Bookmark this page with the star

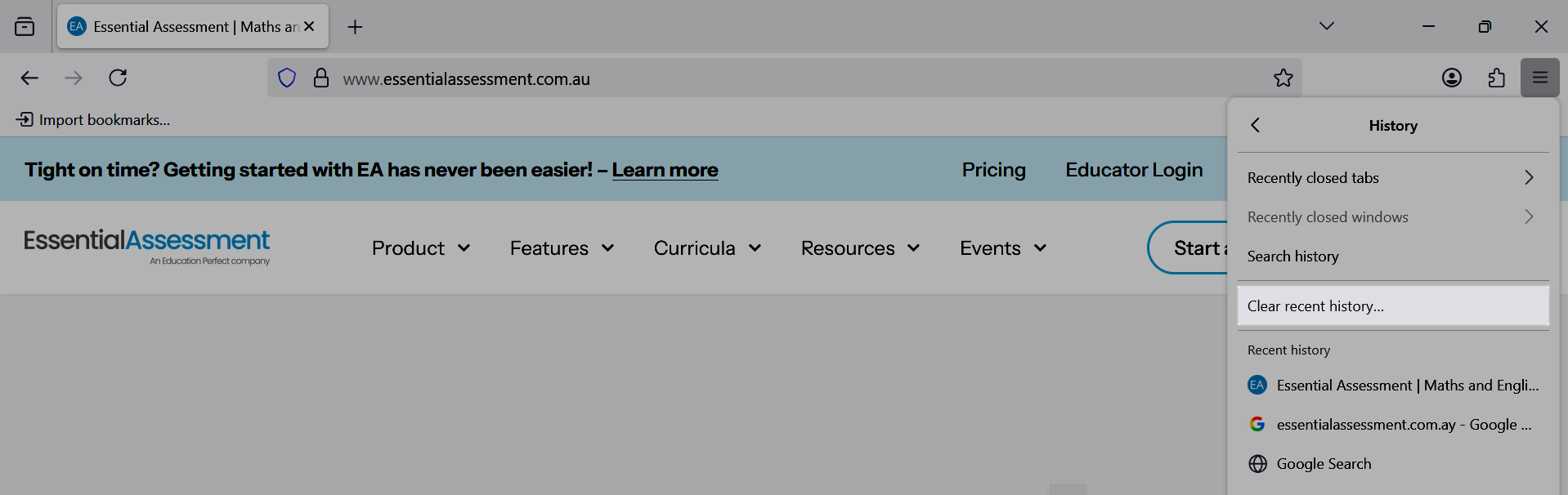click(1284, 78)
